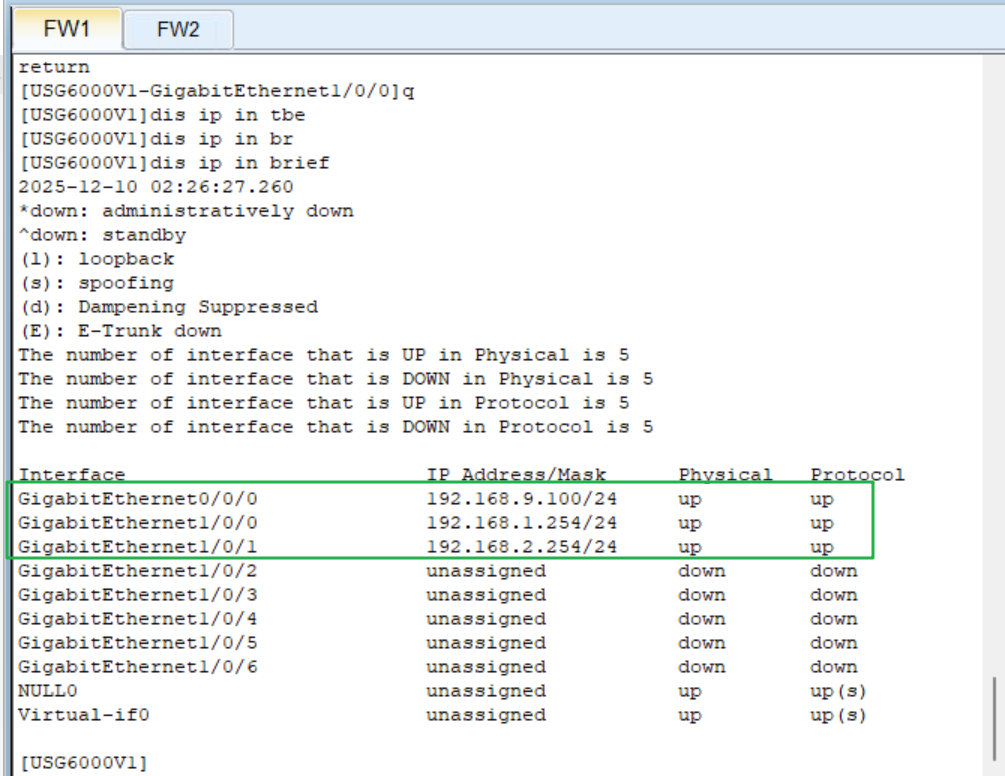This screenshot has width=1005, height=776.
Task: Click the GigabitEthernet1/0/2 interface name
Action: 138,571
